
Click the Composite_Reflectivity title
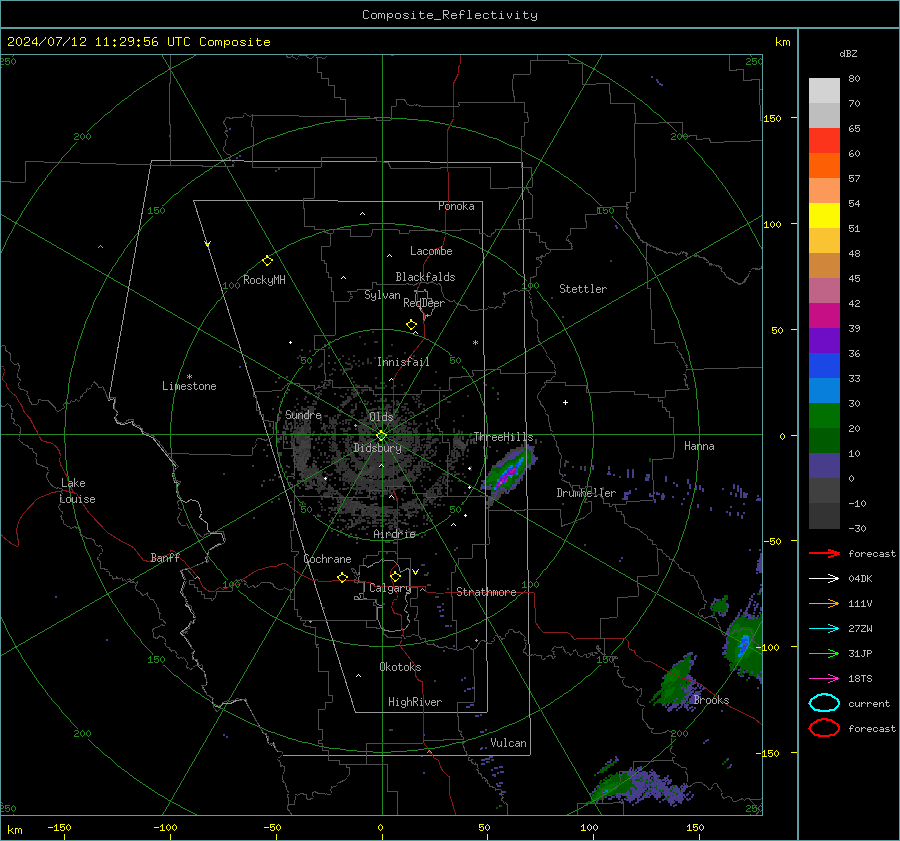[449, 15]
